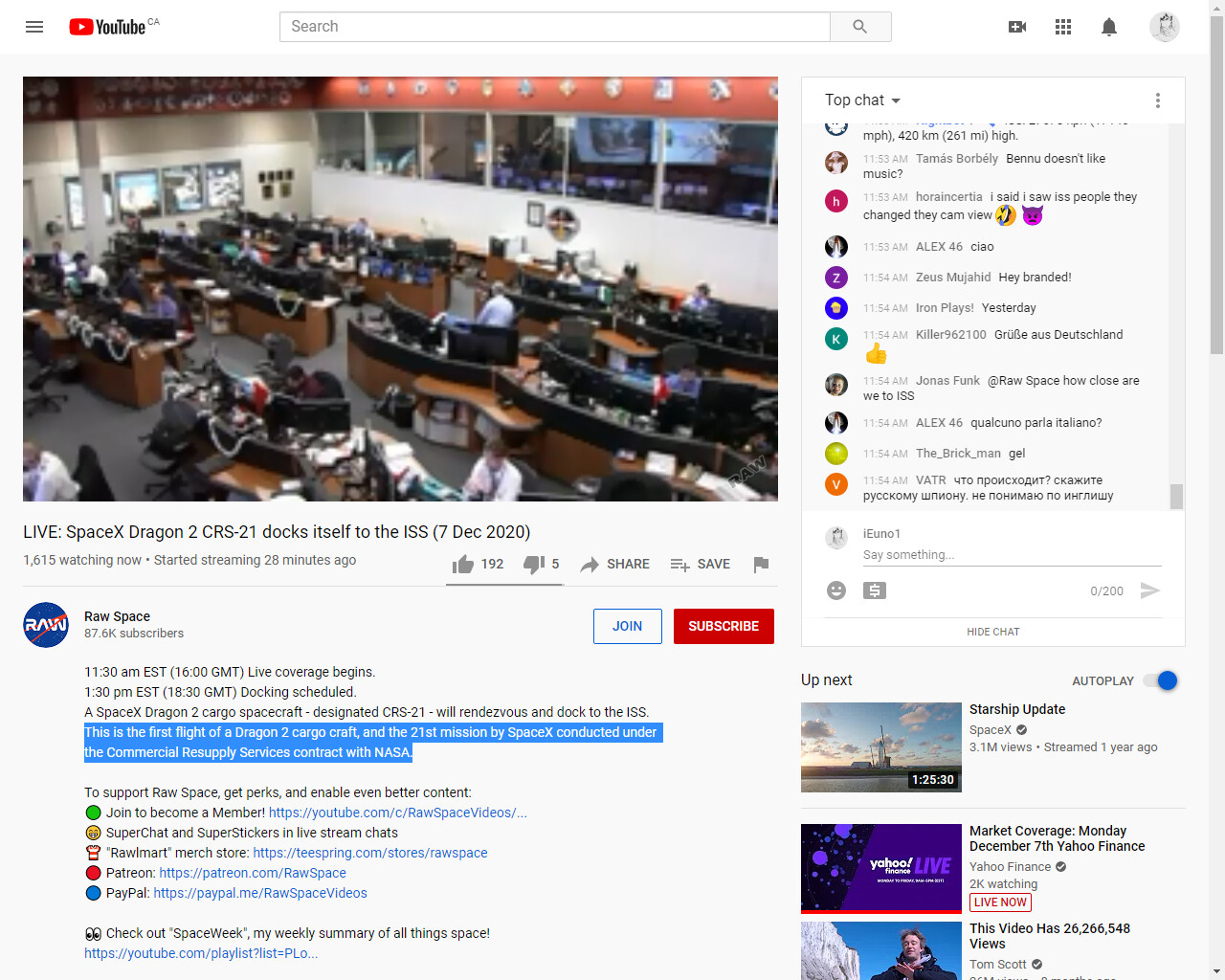
Task: Open the Patreon RawSpace link
Action: point(253,873)
